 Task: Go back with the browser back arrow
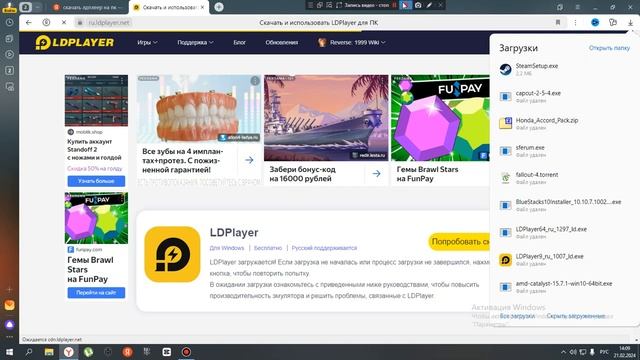(29, 22)
